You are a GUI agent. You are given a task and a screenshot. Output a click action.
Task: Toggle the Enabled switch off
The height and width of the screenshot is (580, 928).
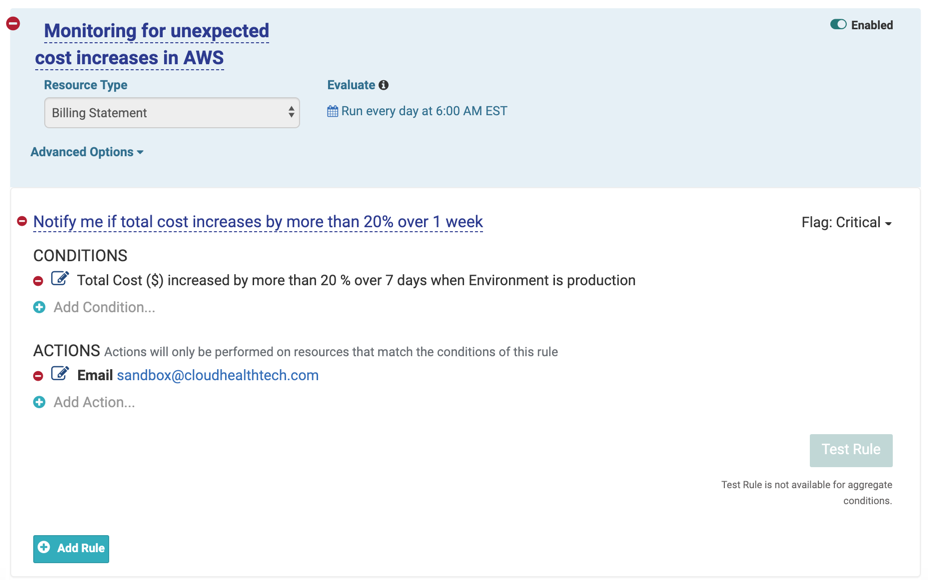(x=838, y=25)
